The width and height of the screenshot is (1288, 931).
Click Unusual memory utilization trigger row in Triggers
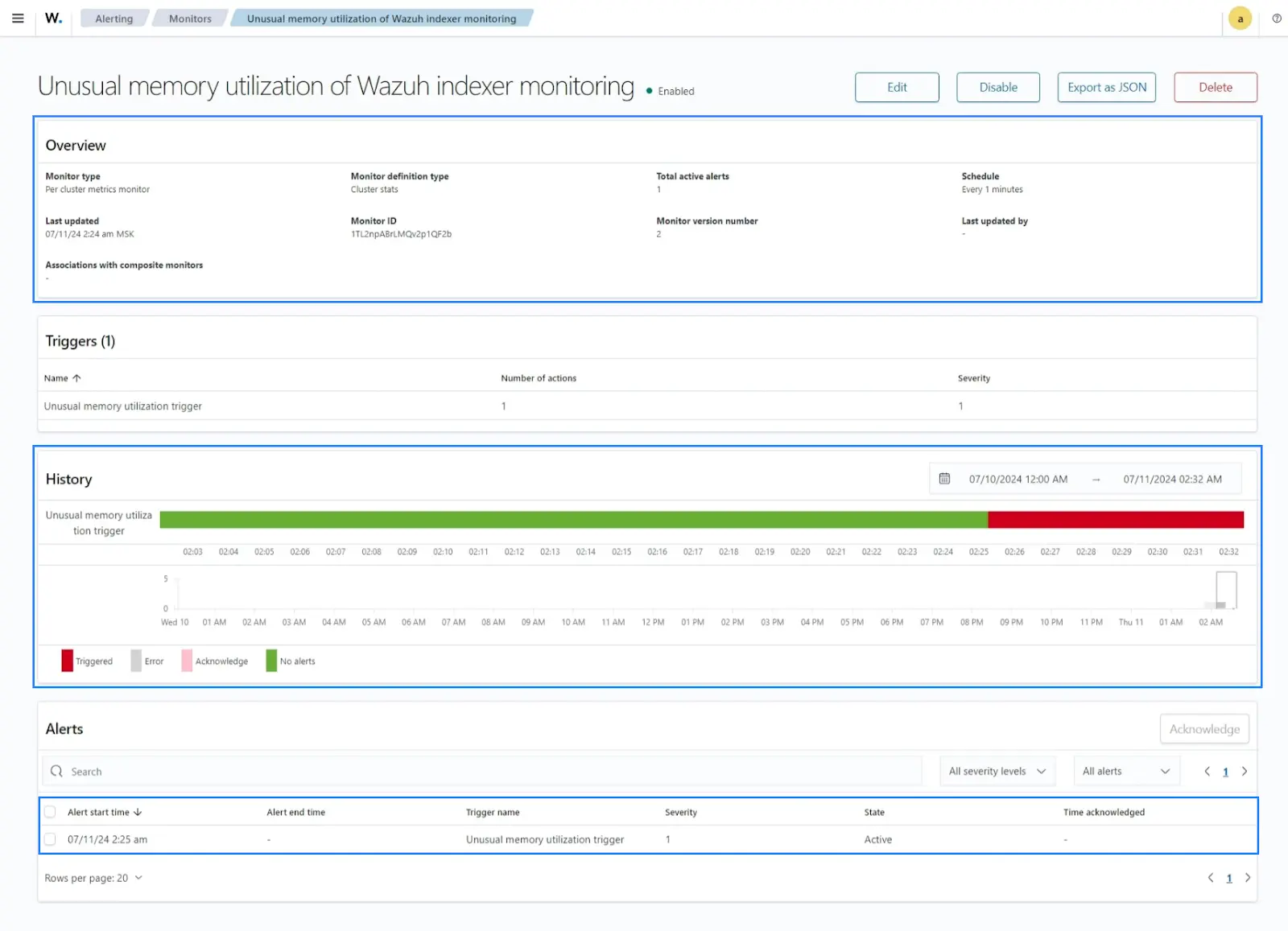tap(647, 406)
